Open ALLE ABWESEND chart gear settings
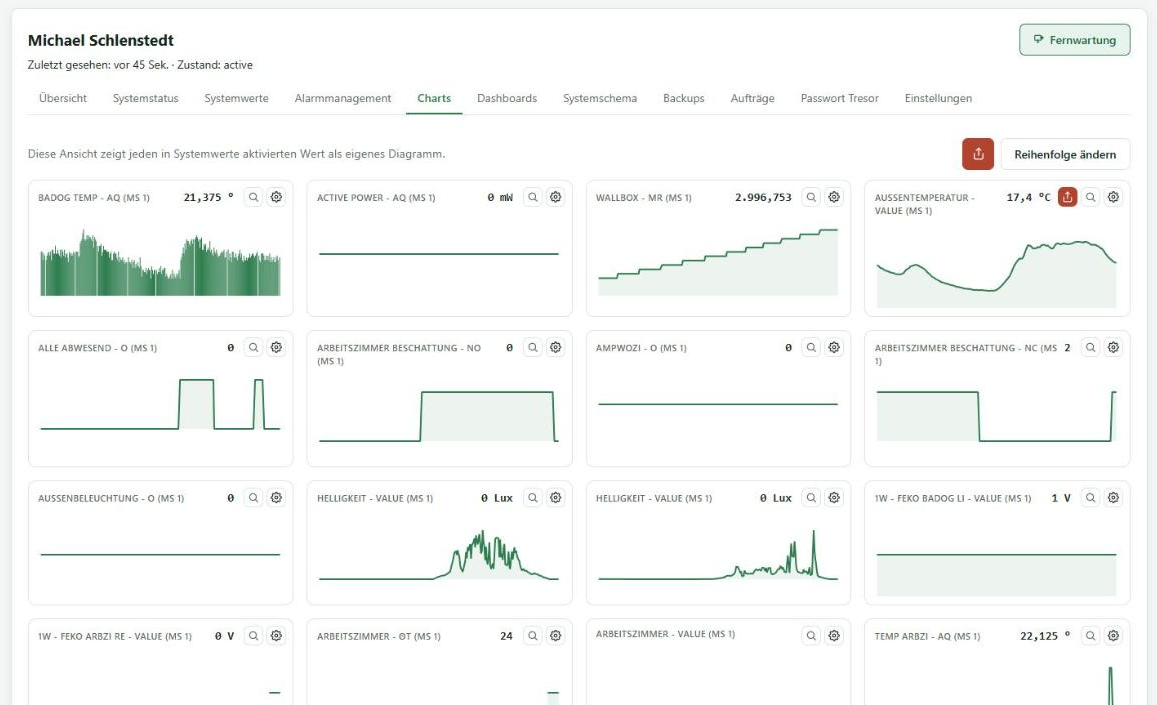The image size is (1157, 705). point(276,347)
